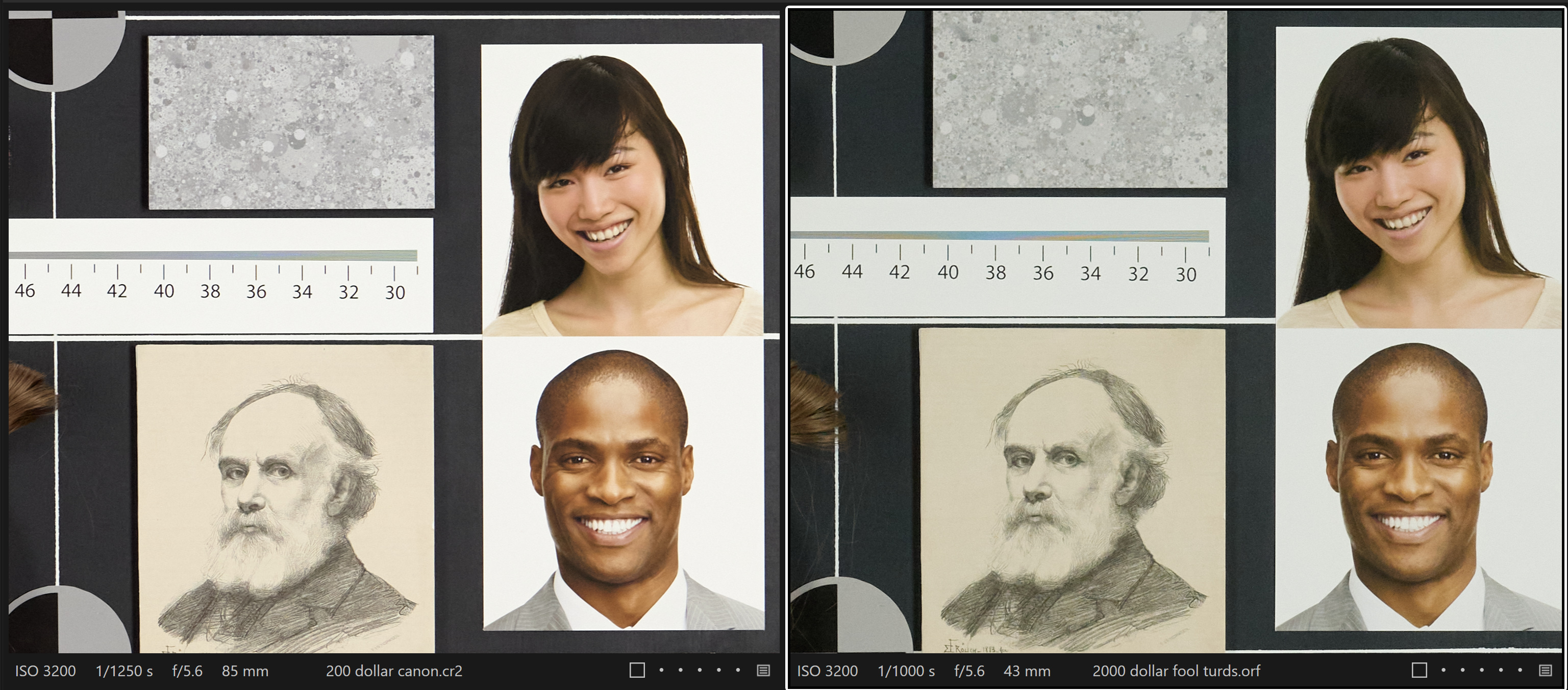
Task: Click the filename '200 dollar canon.cr2'
Action: click(x=394, y=671)
